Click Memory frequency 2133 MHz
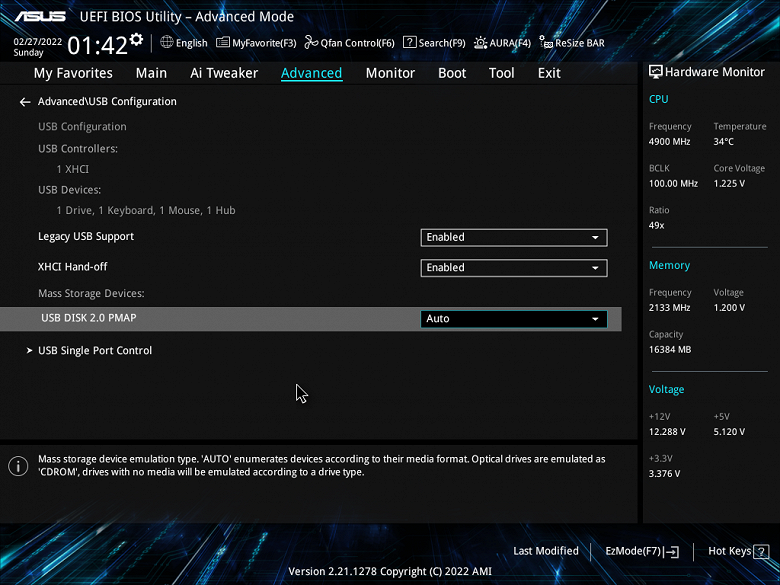780x585 pixels. pos(669,308)
